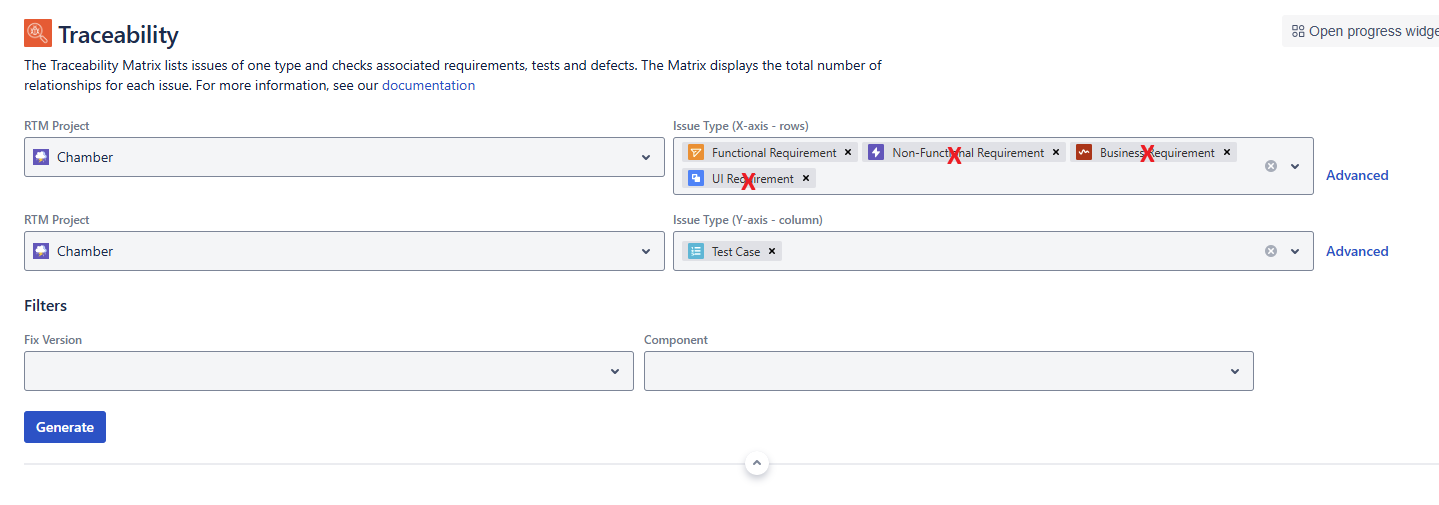Remove the Functional Requirement tag

pyautogui.click(x=848, y=153)
